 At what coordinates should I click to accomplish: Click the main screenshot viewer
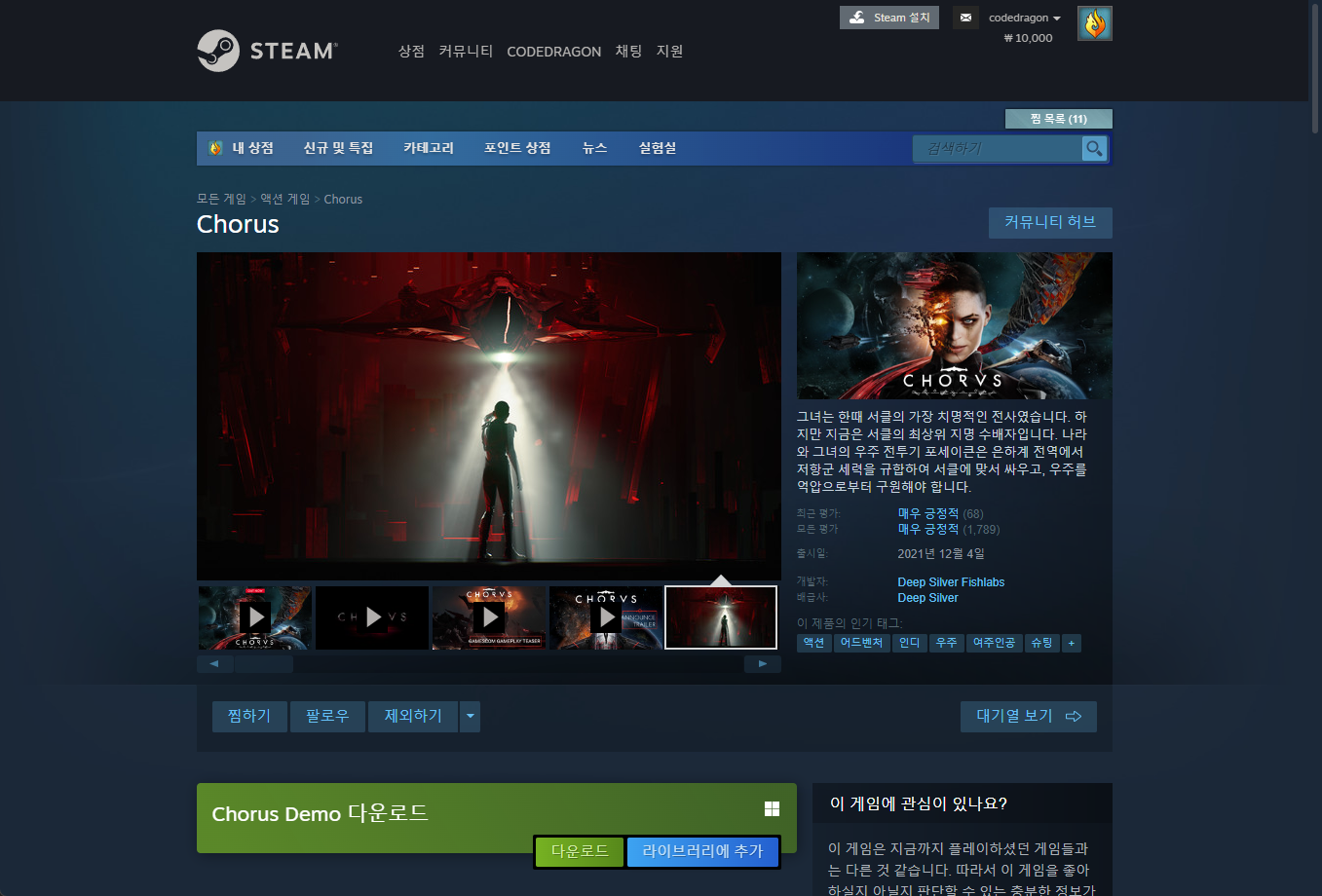pos(489,417)
